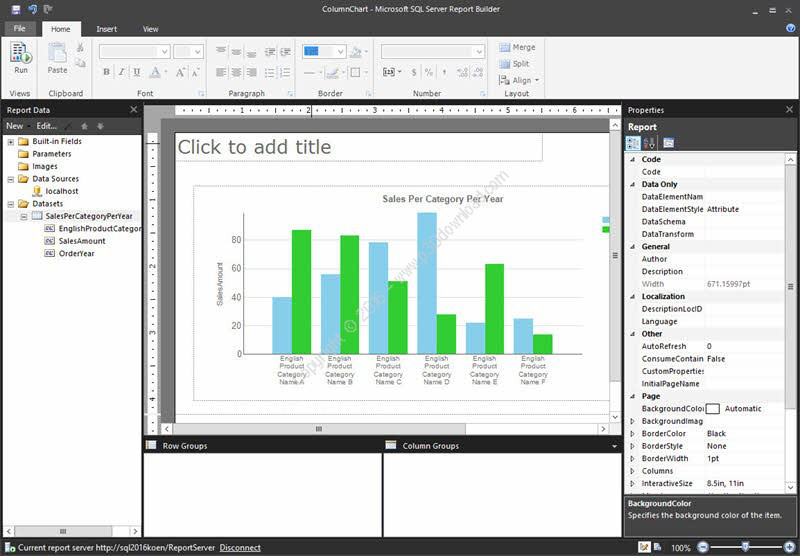Collapse the Datasets tree node

(11, 204)
